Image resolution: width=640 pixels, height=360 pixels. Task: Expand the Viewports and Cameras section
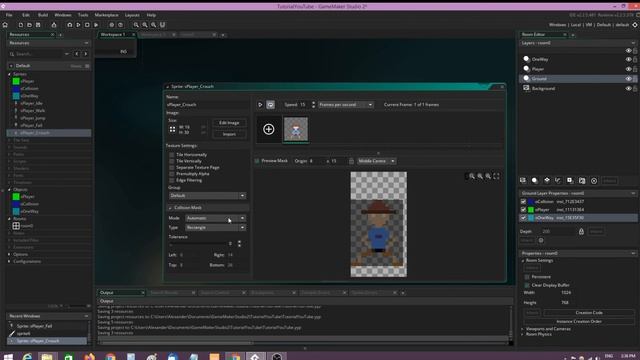tap(522, 329)
